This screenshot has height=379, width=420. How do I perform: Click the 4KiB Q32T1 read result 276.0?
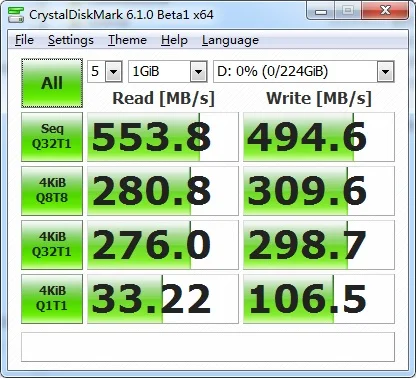pos(163,245)
